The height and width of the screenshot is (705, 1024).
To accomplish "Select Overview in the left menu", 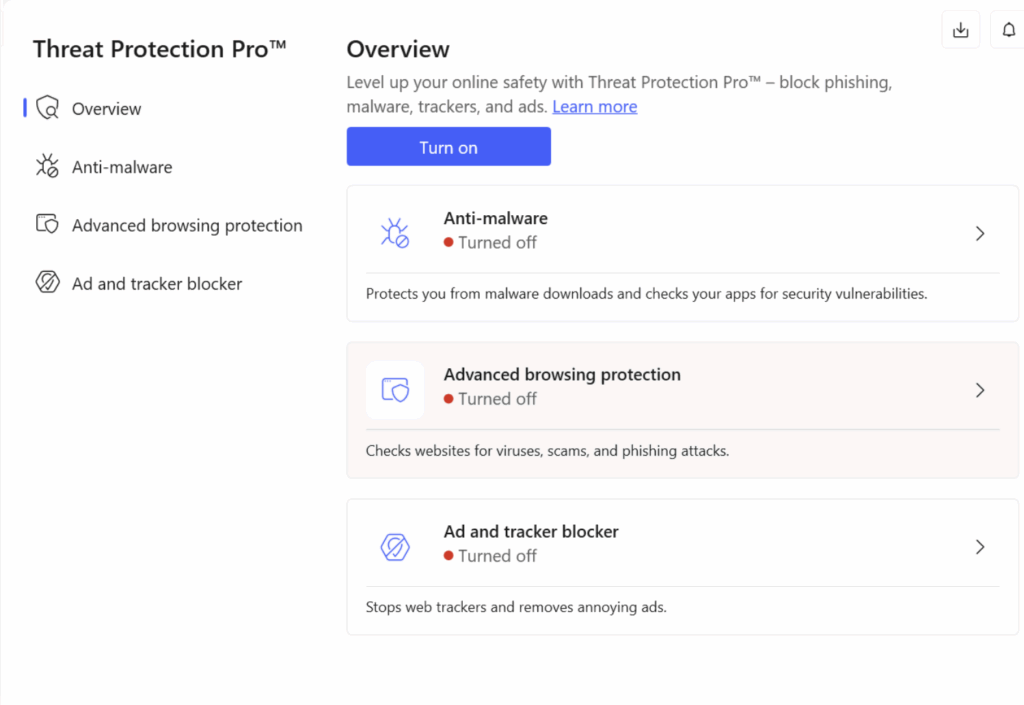I will point(106,108).
